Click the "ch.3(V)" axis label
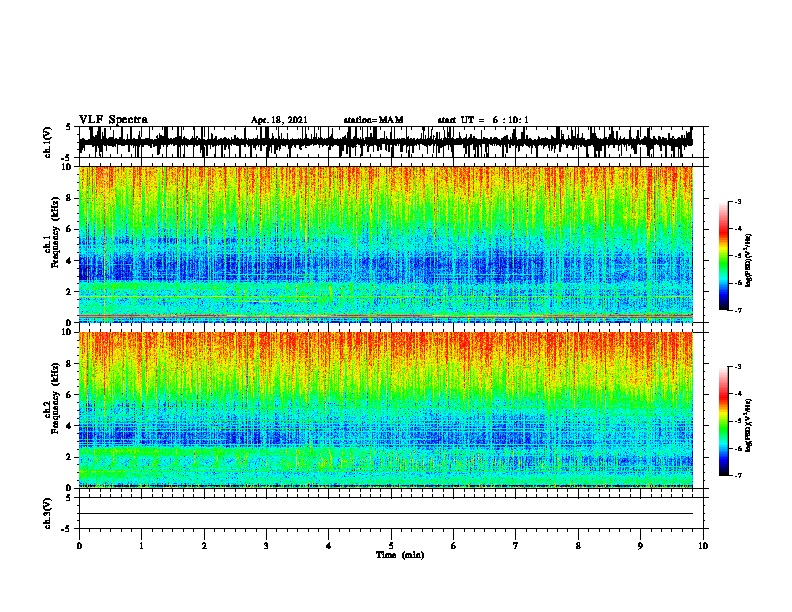The image size is (792, 612). tap(48, 513)
